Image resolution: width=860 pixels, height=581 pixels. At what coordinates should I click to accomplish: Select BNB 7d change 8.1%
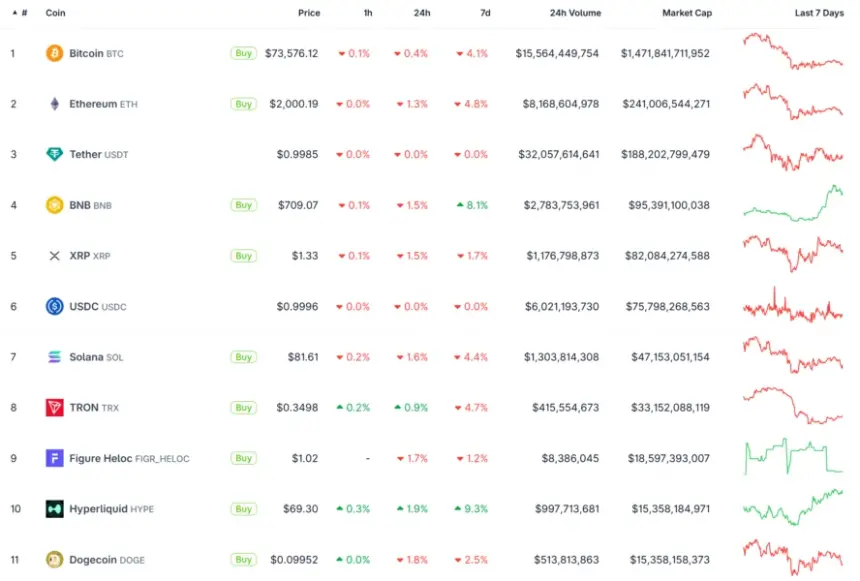472,205
